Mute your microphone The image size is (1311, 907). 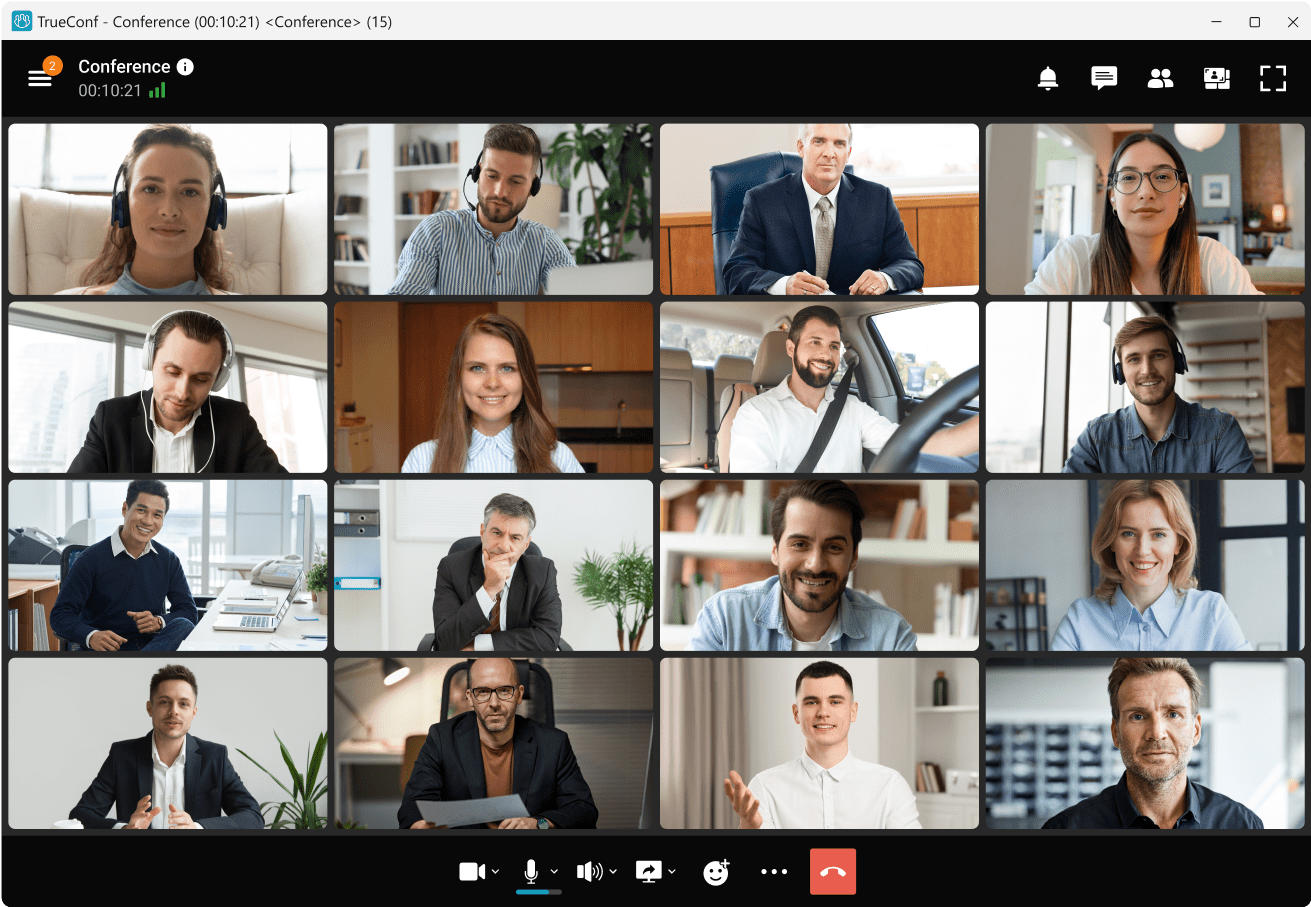531,868
